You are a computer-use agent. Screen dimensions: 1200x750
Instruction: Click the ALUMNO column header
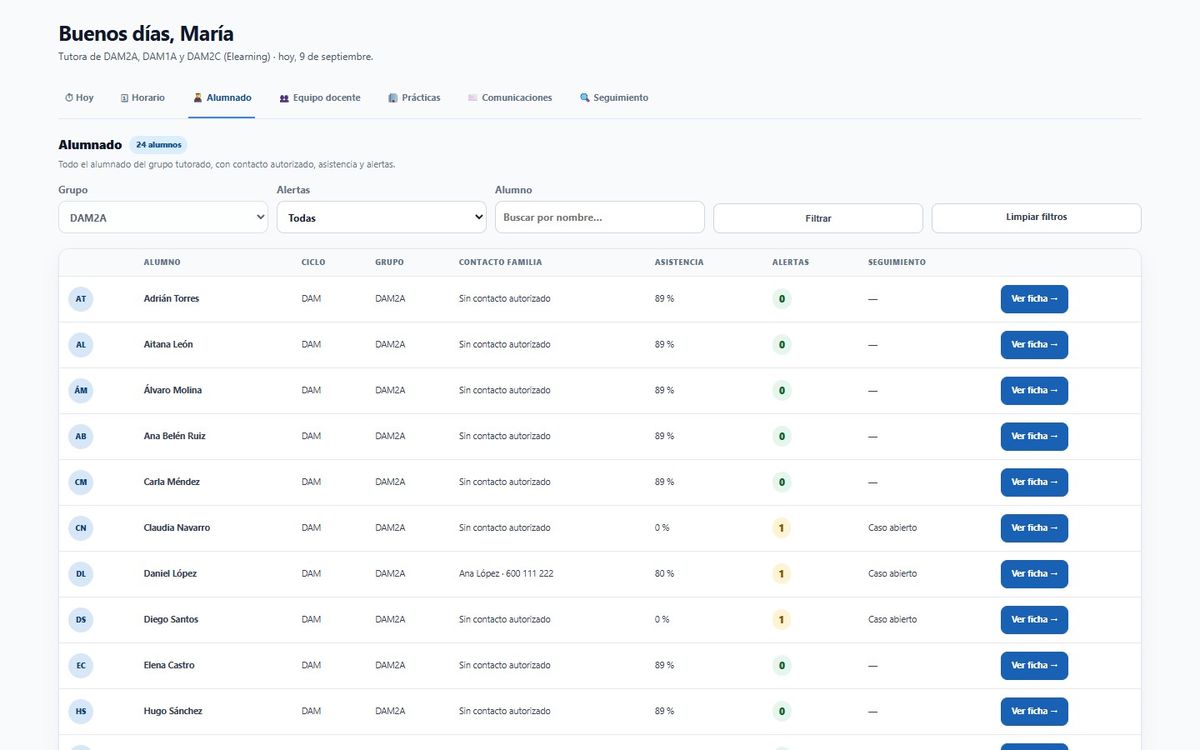[x=162, y=263]
